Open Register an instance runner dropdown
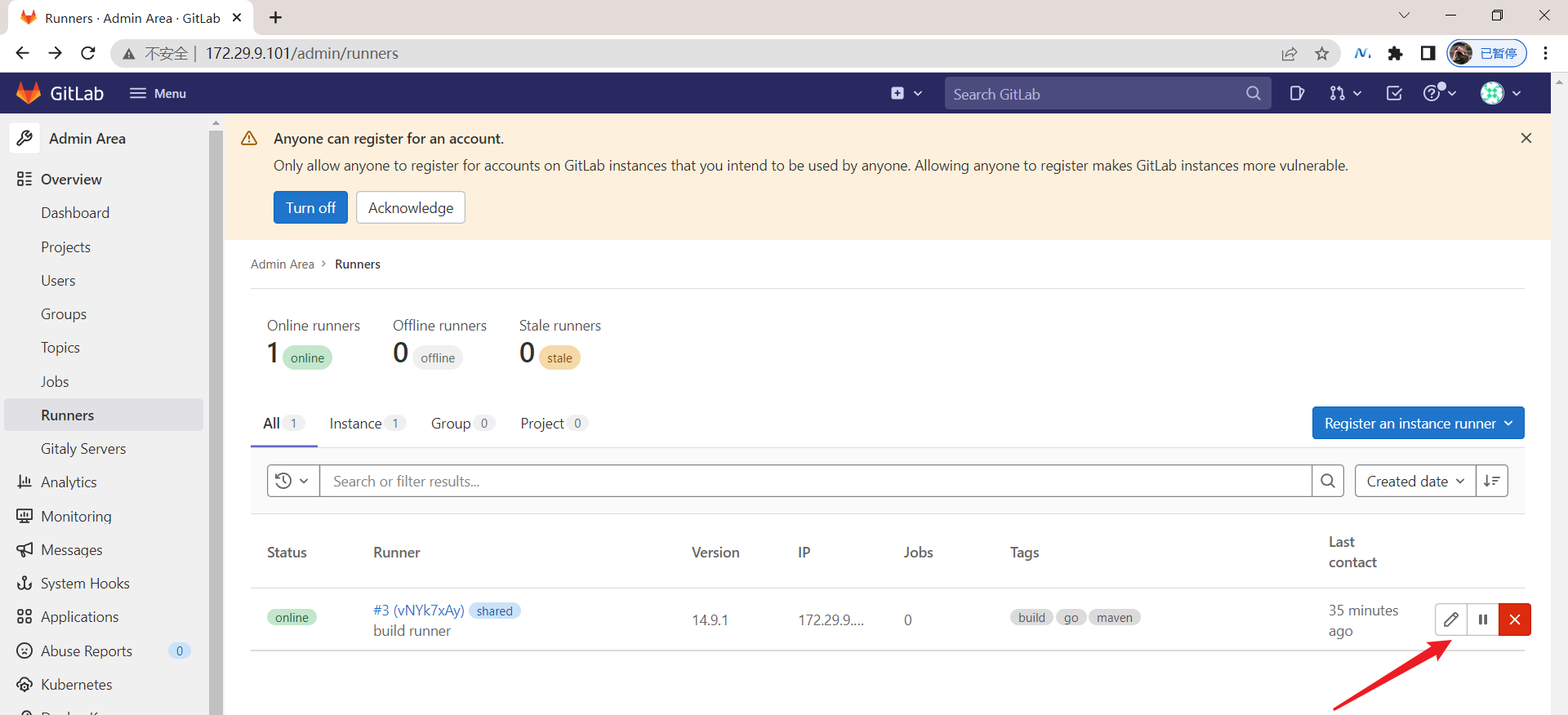This screenshot has width=1568, height=715. [x=1418, y=423]
